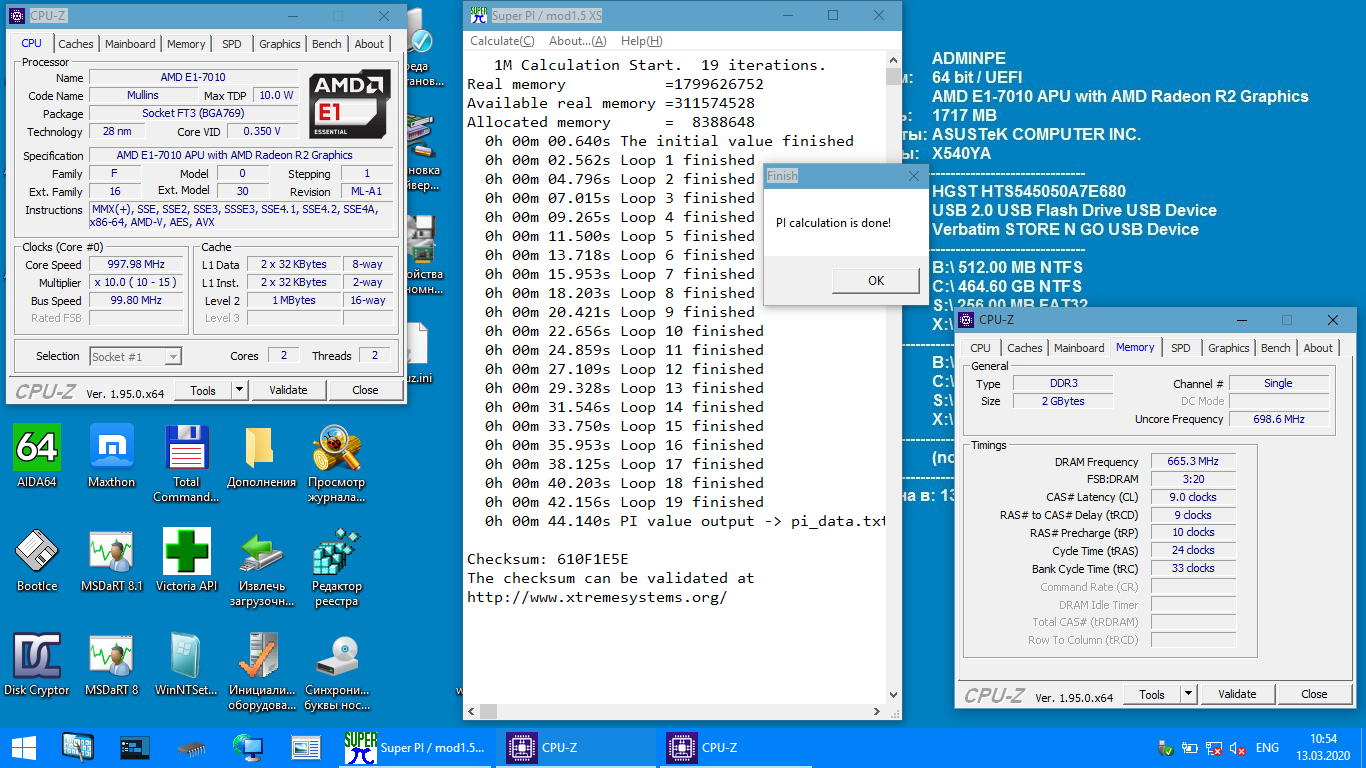Click Validate in lower-right CPU-Z window

point(1237,694)
